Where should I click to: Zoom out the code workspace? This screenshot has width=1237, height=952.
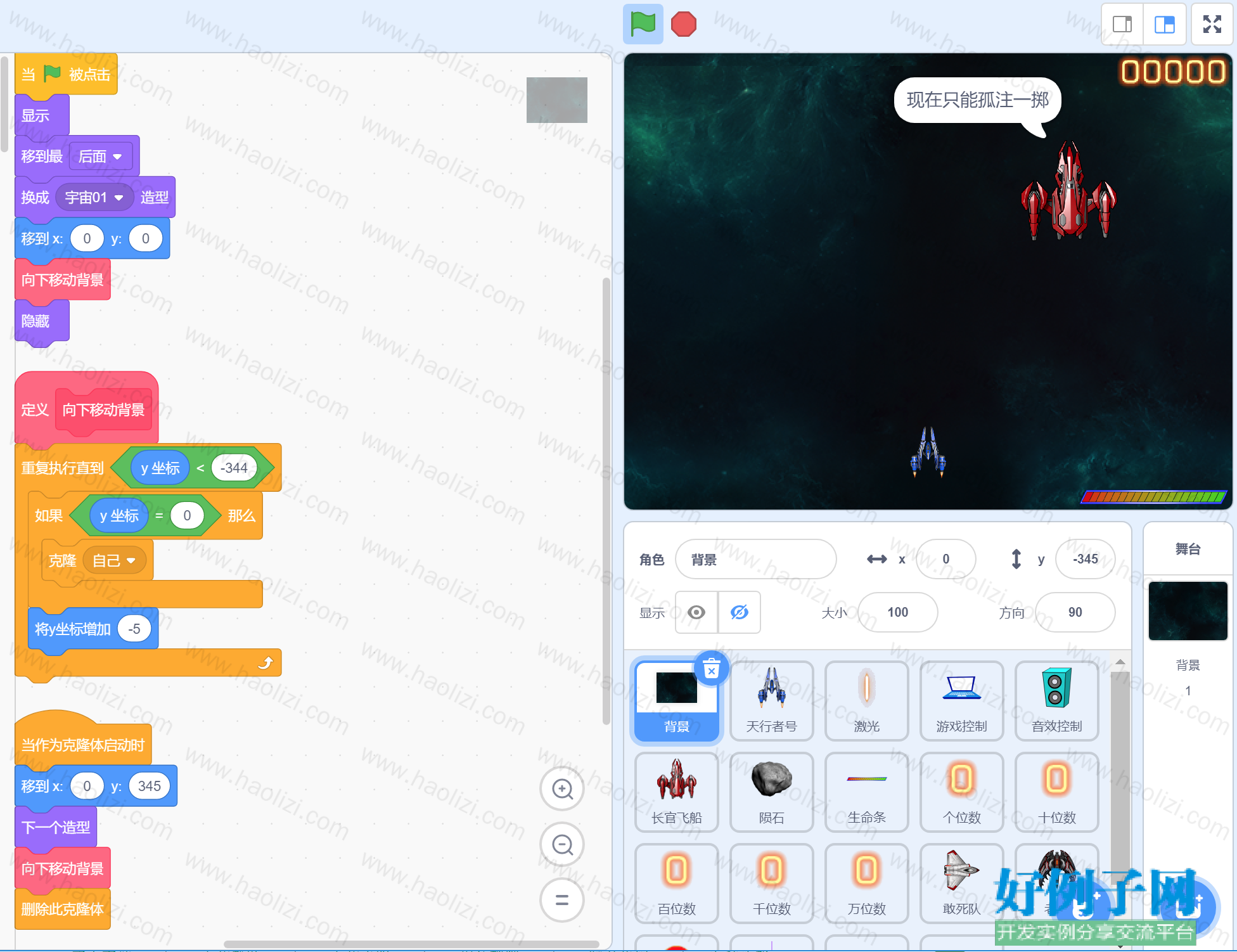[x=562, y=844]
